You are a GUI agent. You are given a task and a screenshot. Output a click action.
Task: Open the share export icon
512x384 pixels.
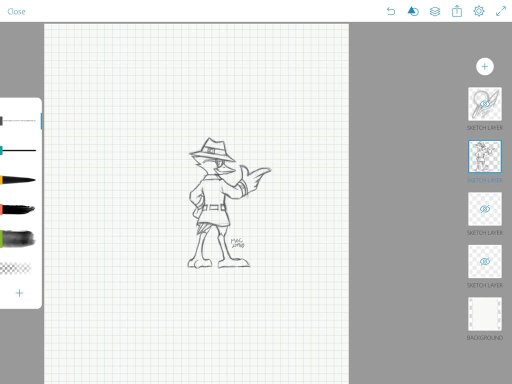click(x=457, y=11)
